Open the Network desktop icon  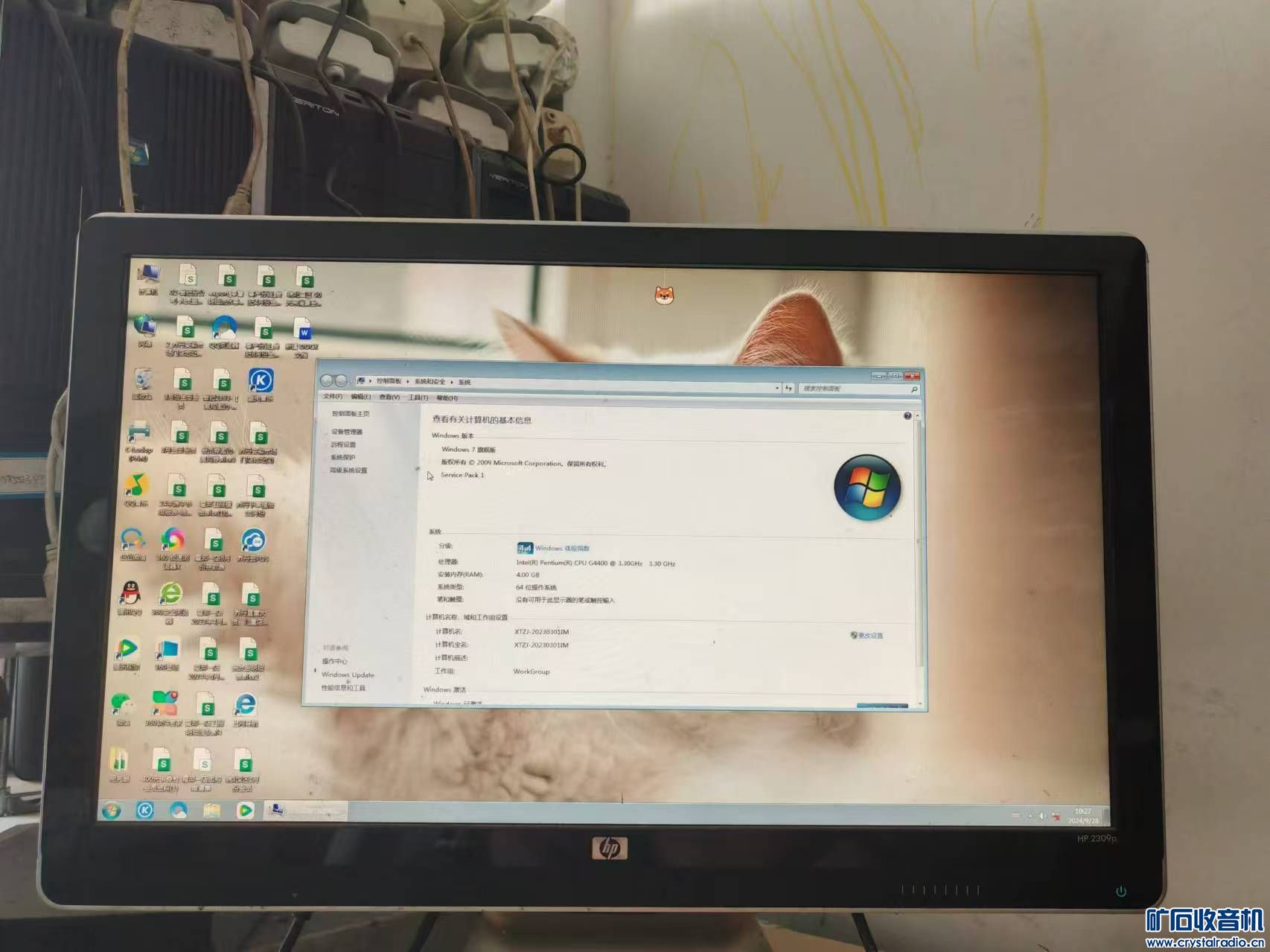point(145,331)
